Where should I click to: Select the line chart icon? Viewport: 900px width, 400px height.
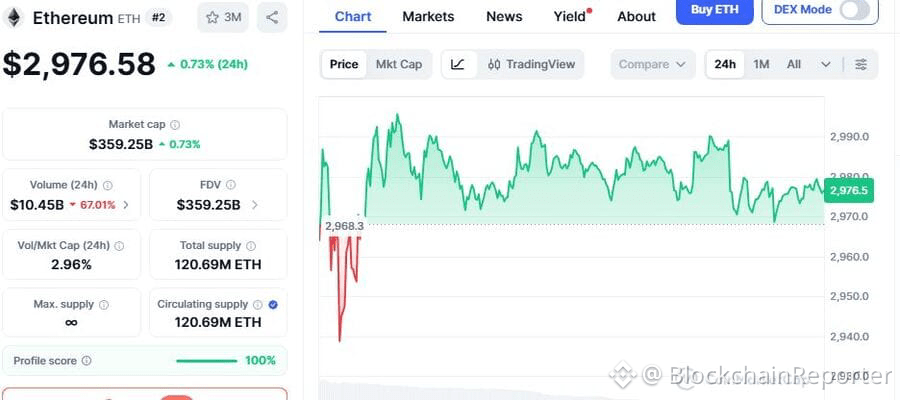[x=458, y=64]
